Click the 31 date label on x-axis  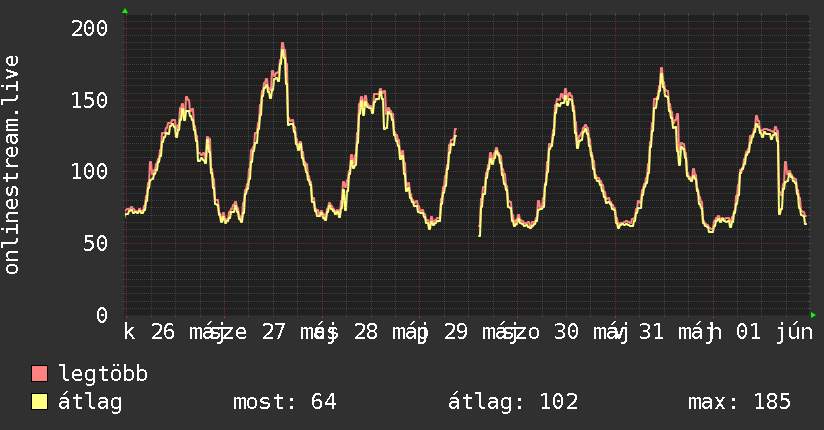[652, 332]
